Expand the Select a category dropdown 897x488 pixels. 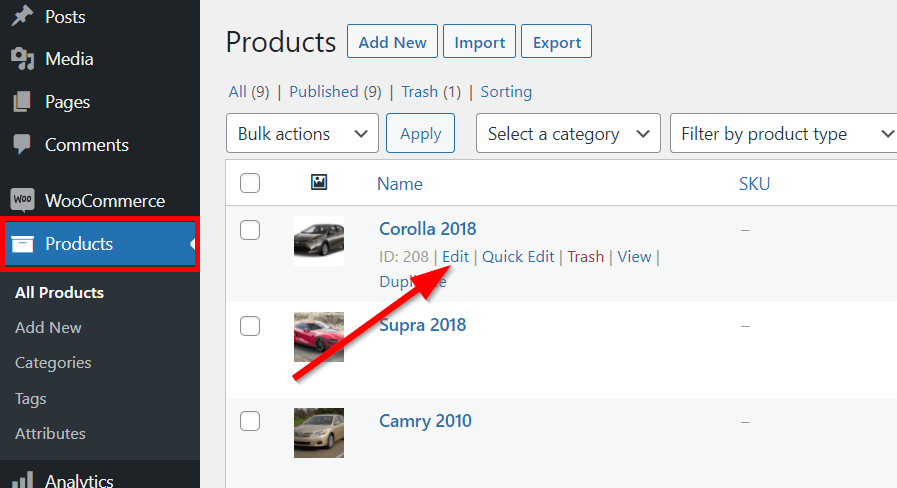(568, 134)
